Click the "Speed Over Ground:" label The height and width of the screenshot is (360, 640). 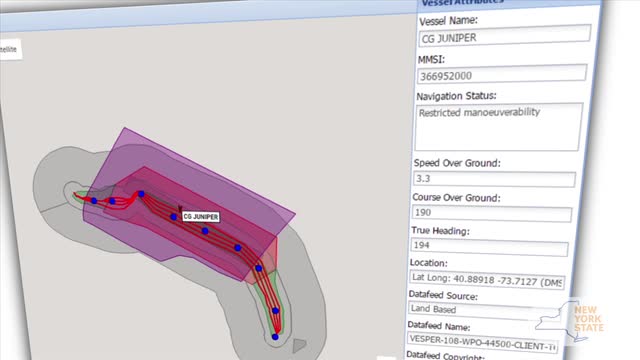pyautogui.click(x=457, y=163)
